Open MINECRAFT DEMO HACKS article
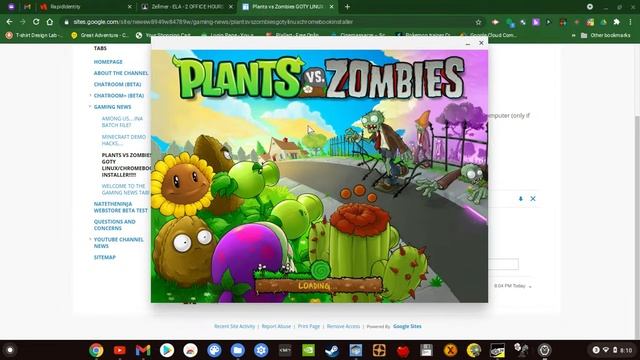The height and width of the screenshot is (360, 640). [124, 140]
